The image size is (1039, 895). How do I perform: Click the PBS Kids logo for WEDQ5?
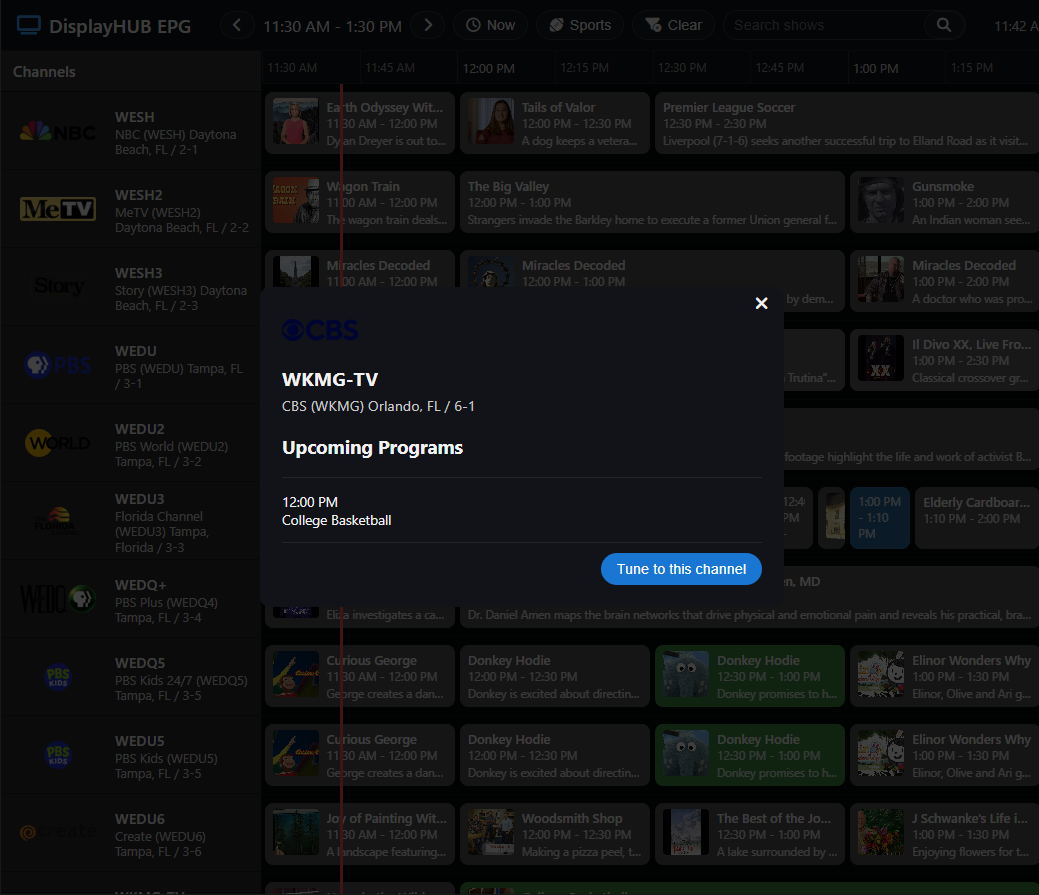pyautogui.click(x=58, y=677)
